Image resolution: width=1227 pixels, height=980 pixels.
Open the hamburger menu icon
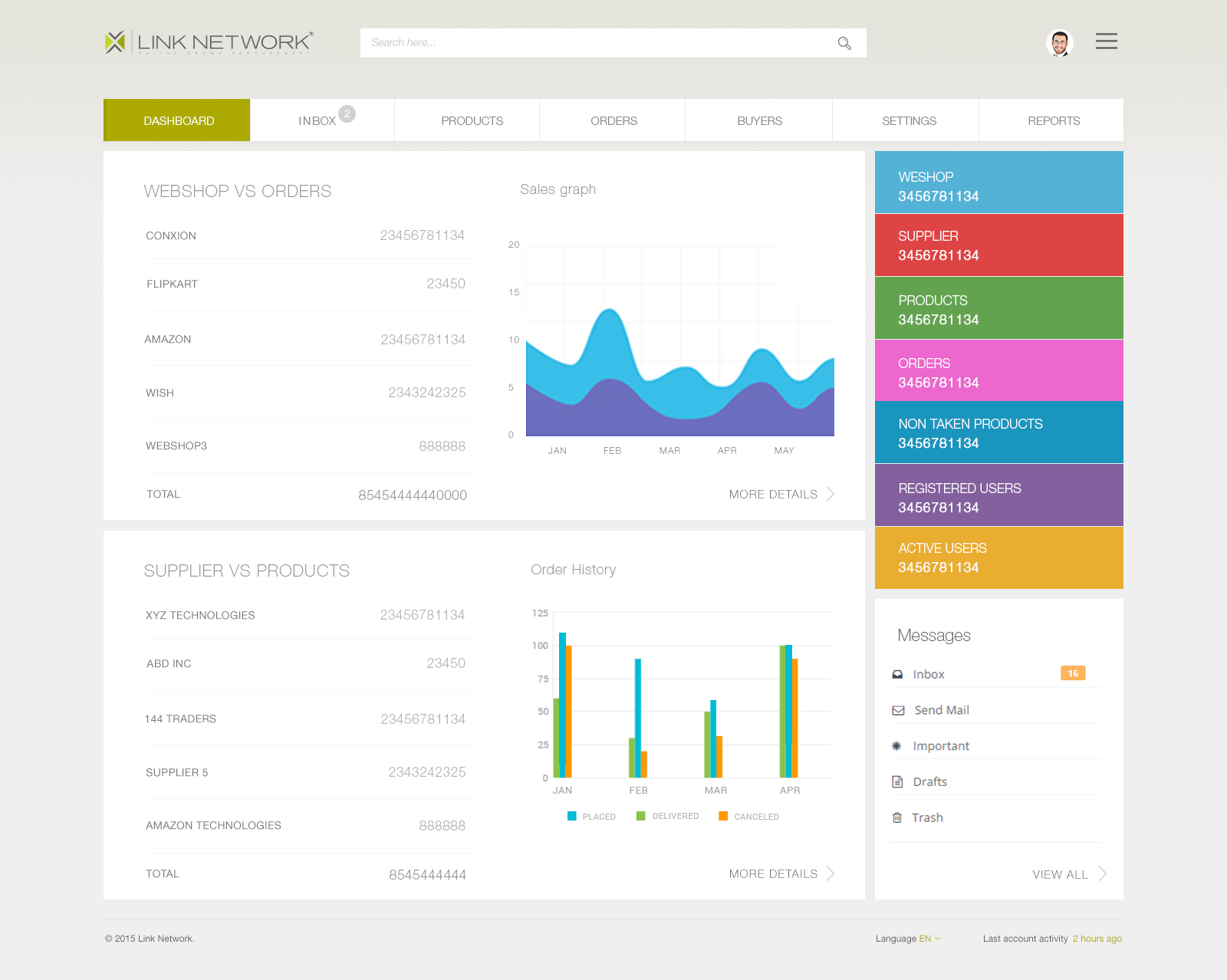(1106, 41)
